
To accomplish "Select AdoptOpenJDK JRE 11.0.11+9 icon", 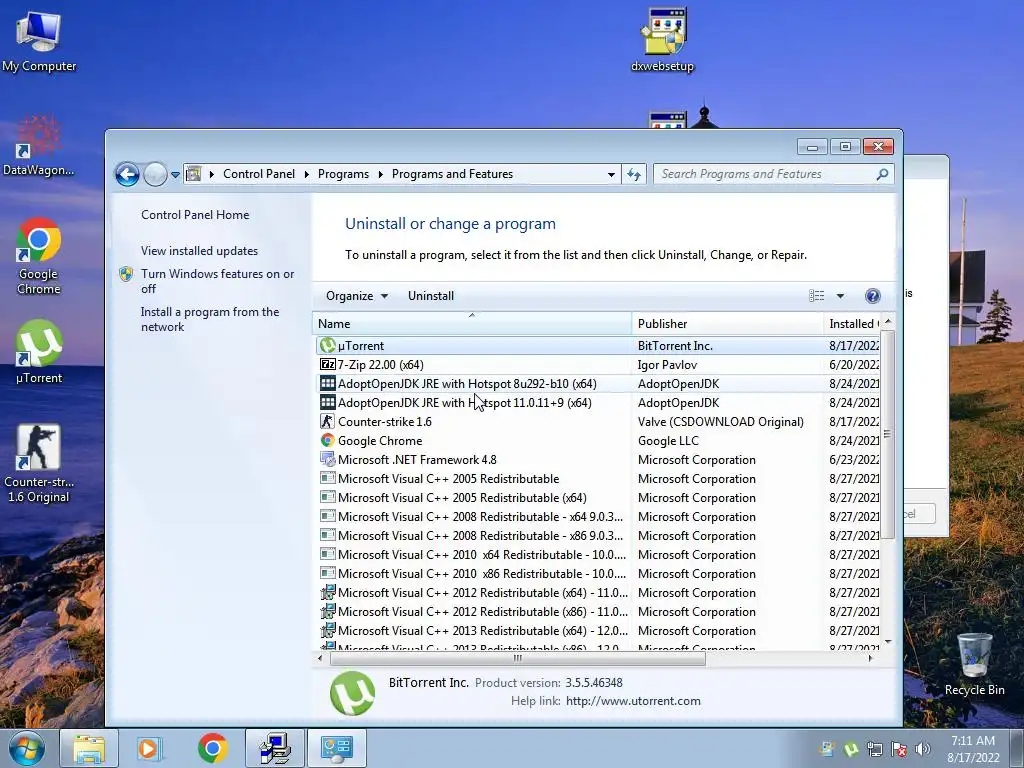I will [327, 402].
